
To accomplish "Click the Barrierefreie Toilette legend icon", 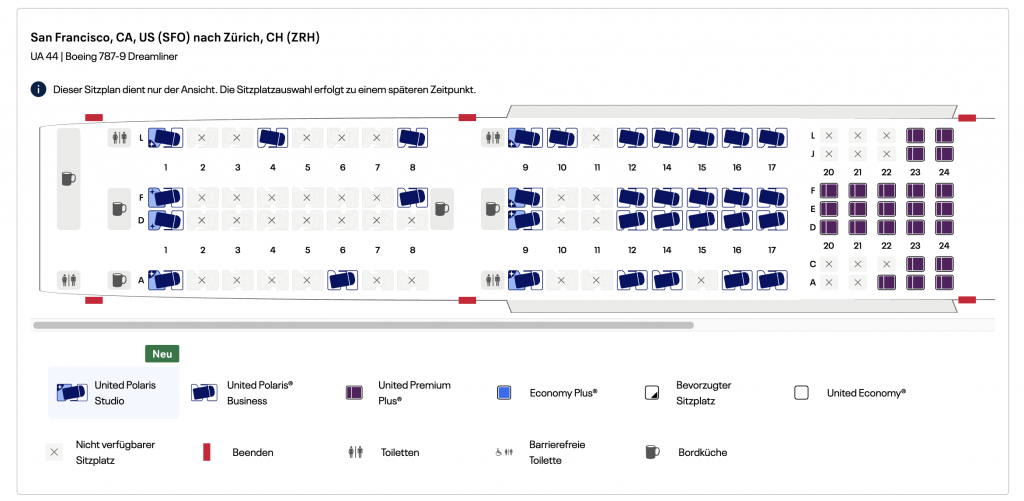I will (504, 453).
